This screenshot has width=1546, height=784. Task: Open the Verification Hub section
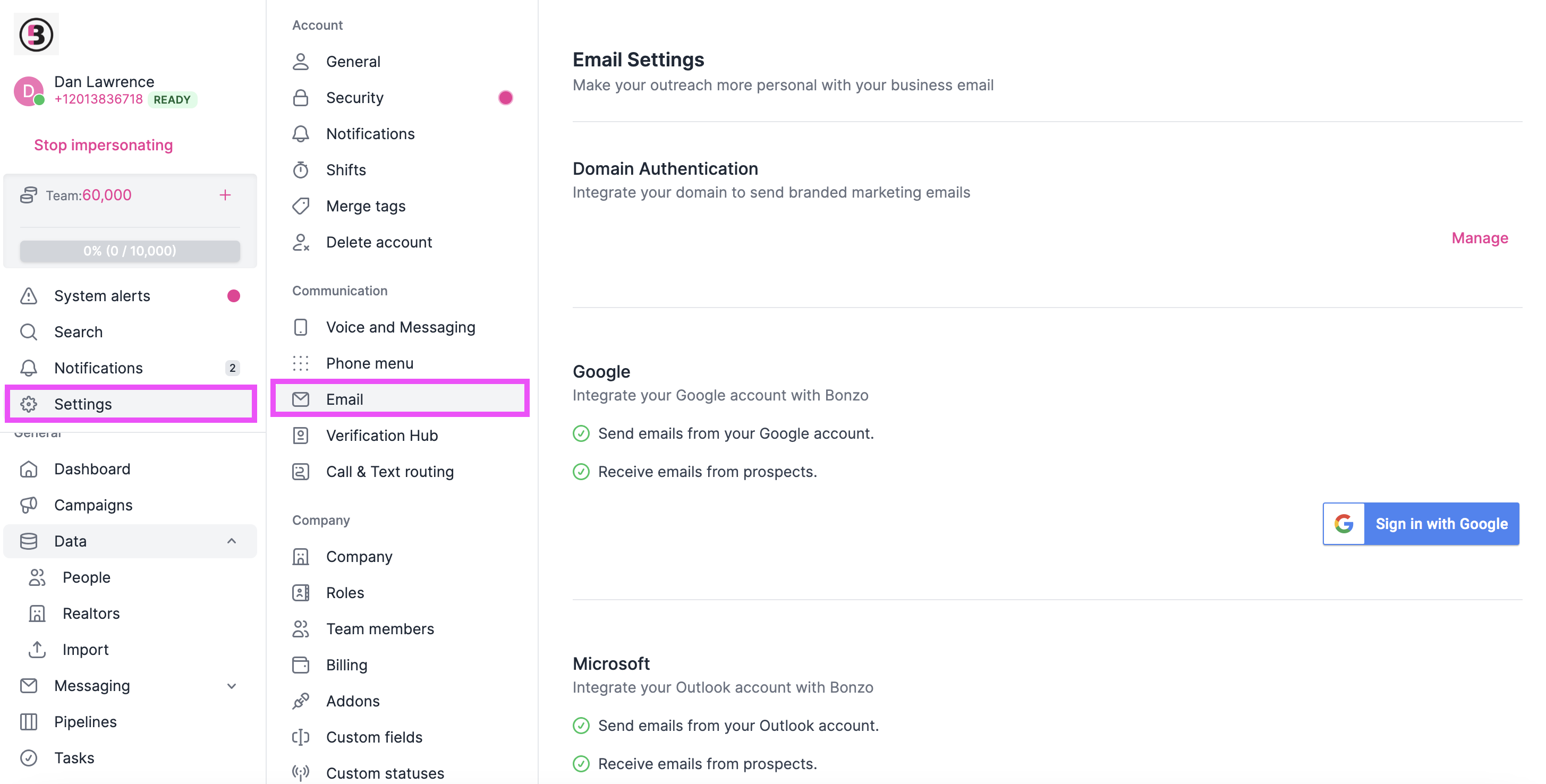coord(381,436)
